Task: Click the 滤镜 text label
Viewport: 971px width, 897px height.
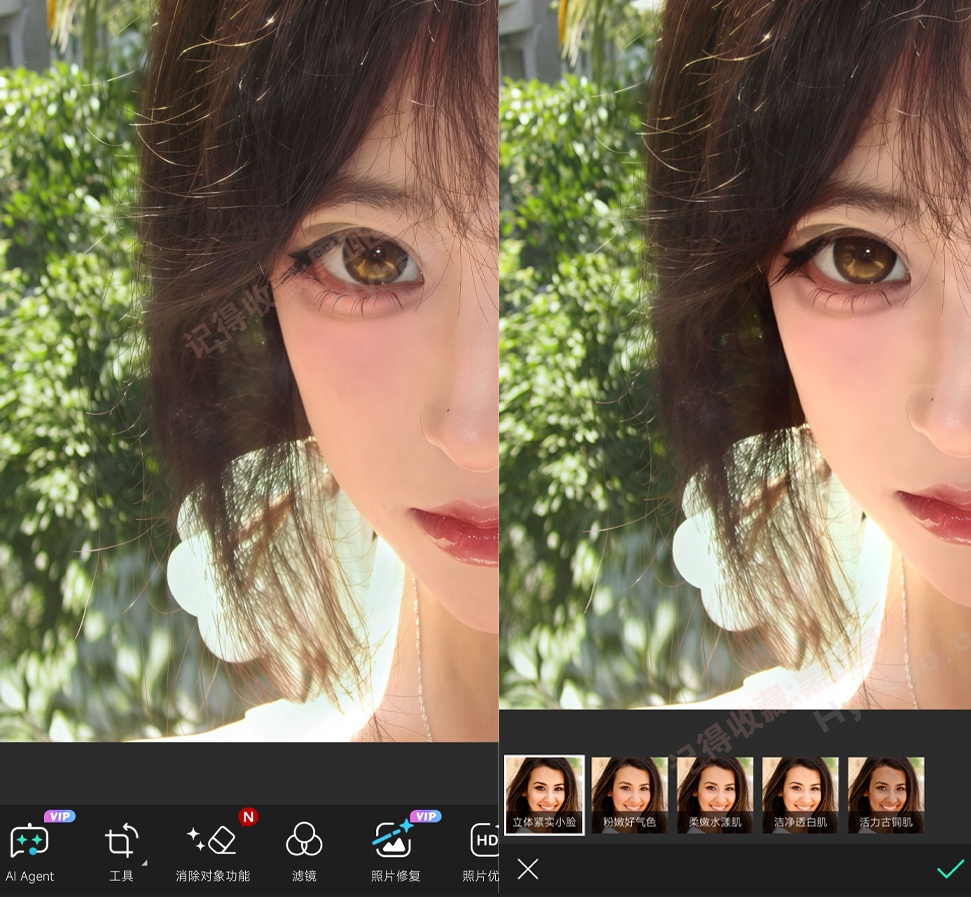Action: 304,876
